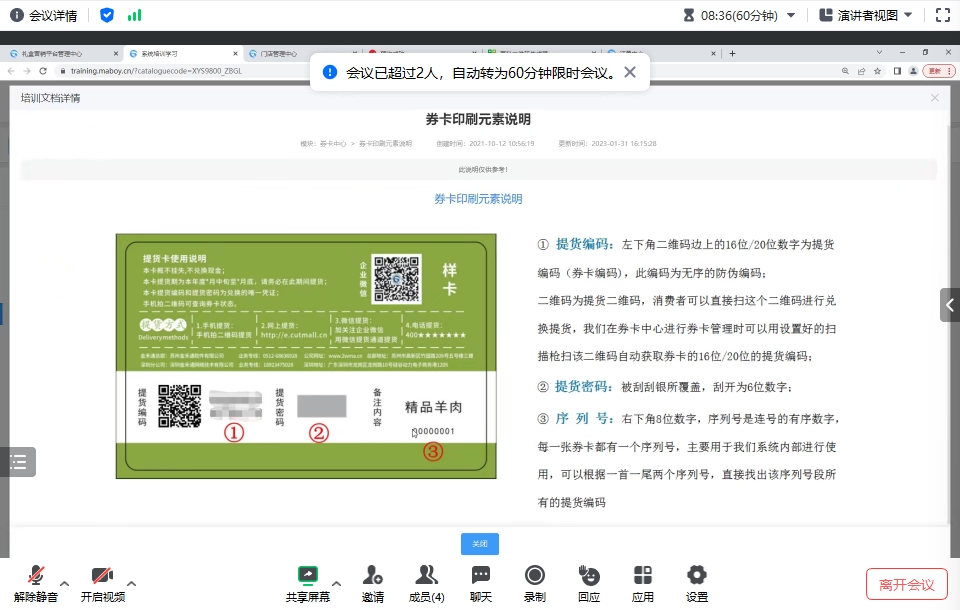The height and width of the screenshot is (610, 960).
Task: Open meeting settings (设置)
Action: click(697, 575)
